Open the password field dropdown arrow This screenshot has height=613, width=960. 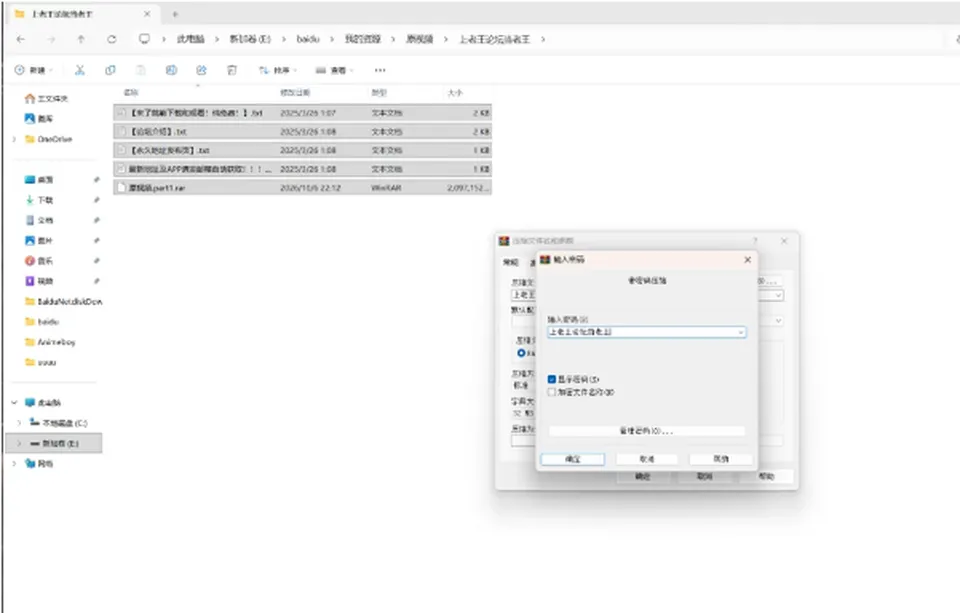click(741, 333)
